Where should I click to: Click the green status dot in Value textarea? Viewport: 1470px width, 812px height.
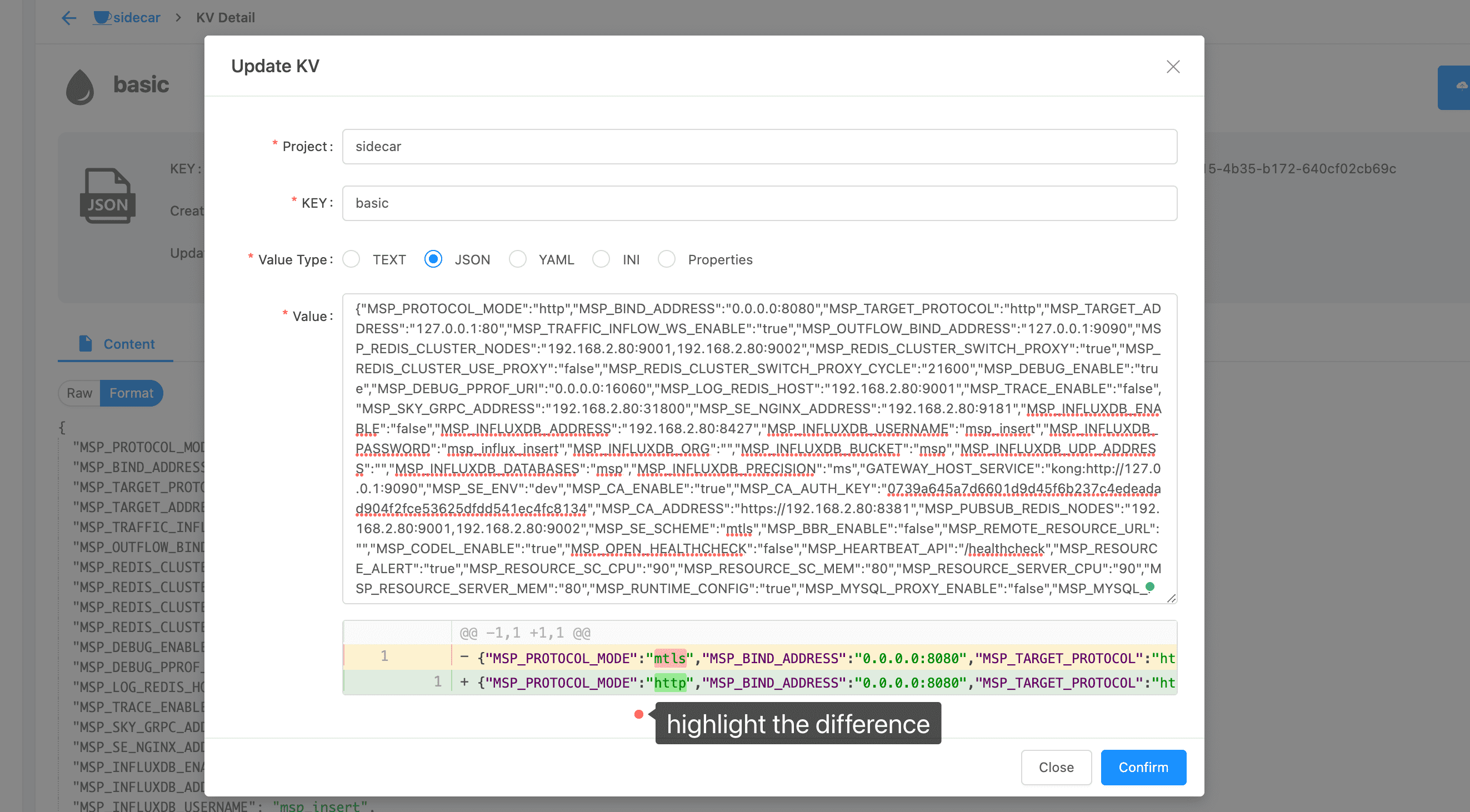coord(1150,587)
